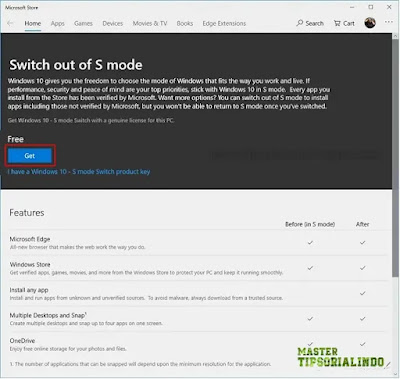Select the Microsoft Edge feature row title
This screenshot has width=400, height=379.
[30, 239]
